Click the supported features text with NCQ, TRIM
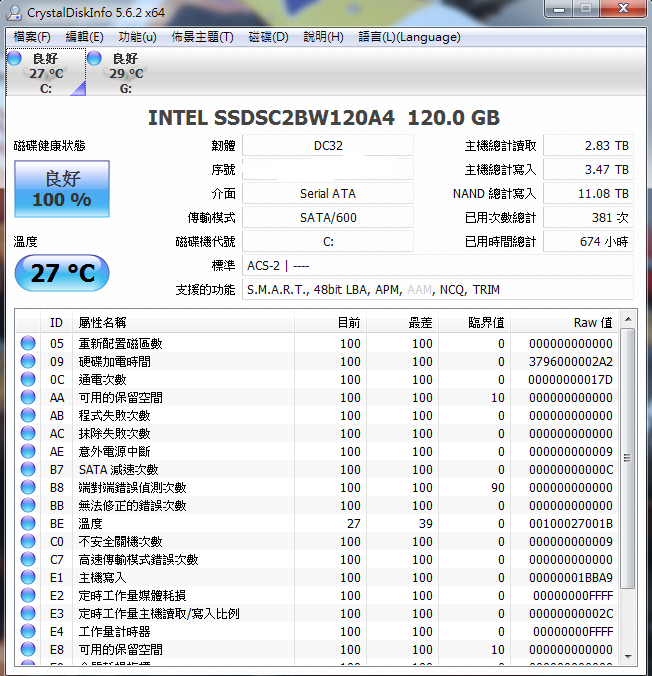 coord(438,289)
